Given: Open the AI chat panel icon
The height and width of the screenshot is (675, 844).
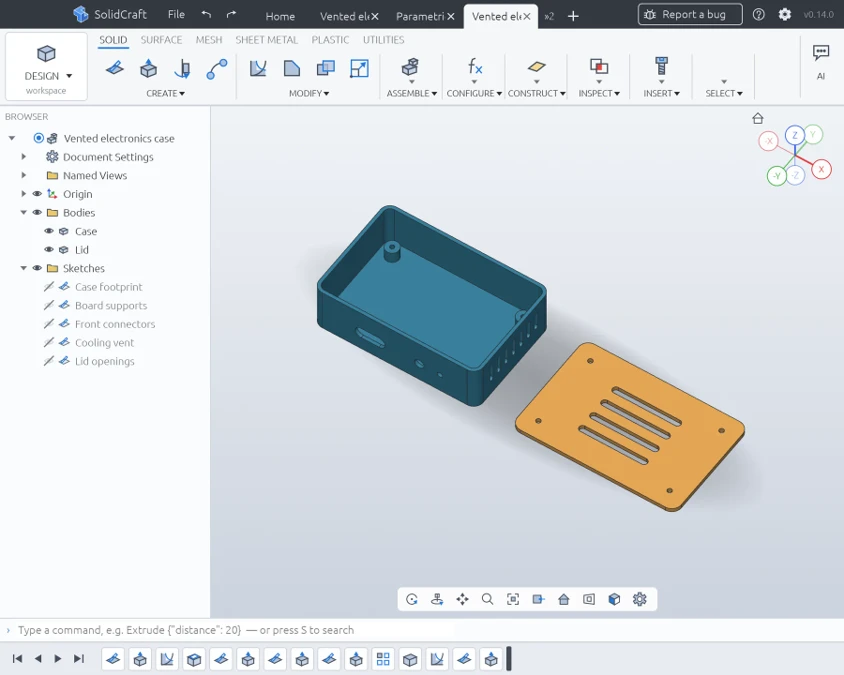Looking at the screenshot, I should [x=820, y=52].
